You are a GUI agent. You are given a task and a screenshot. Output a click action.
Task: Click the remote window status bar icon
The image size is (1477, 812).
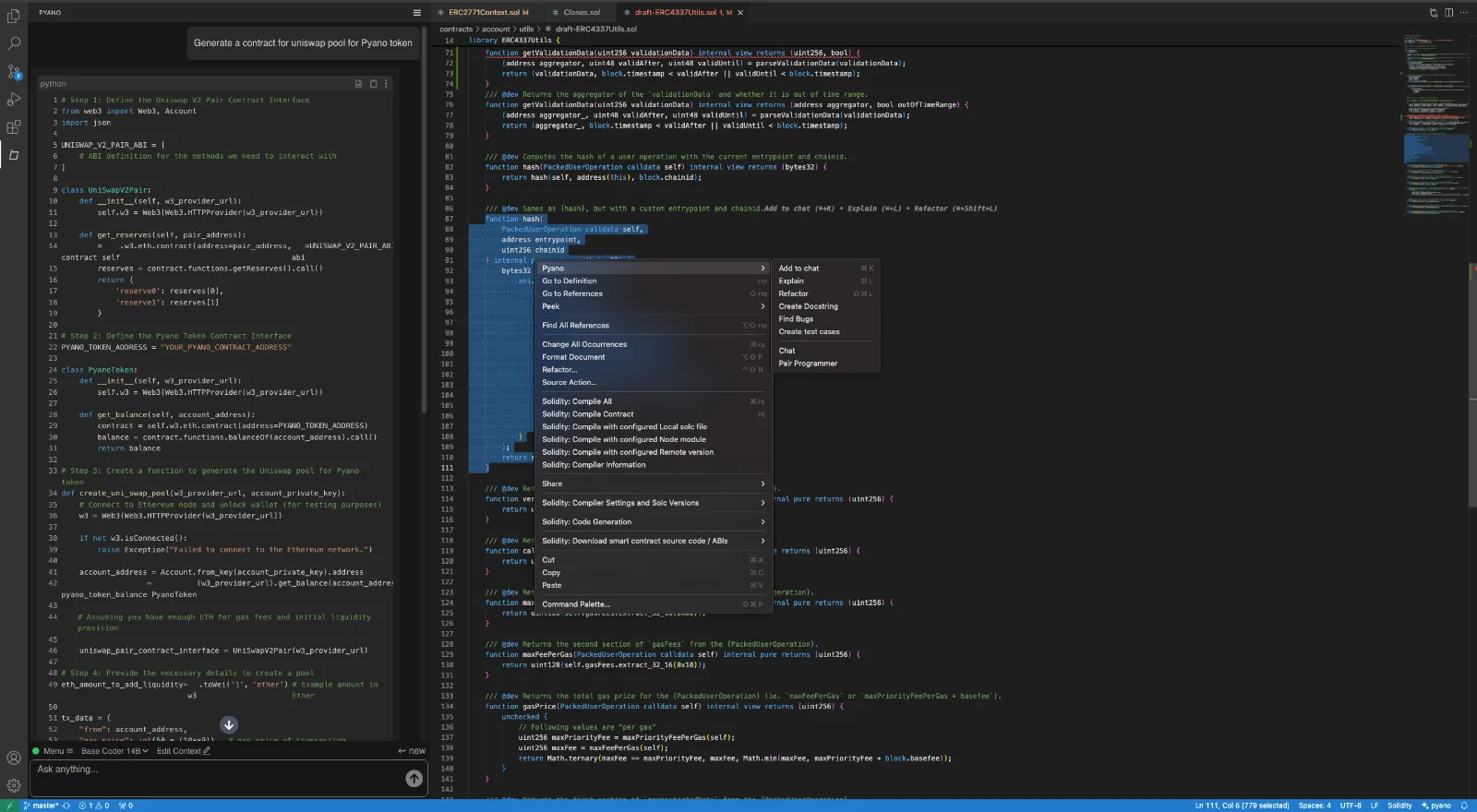[x=8, y=806]
